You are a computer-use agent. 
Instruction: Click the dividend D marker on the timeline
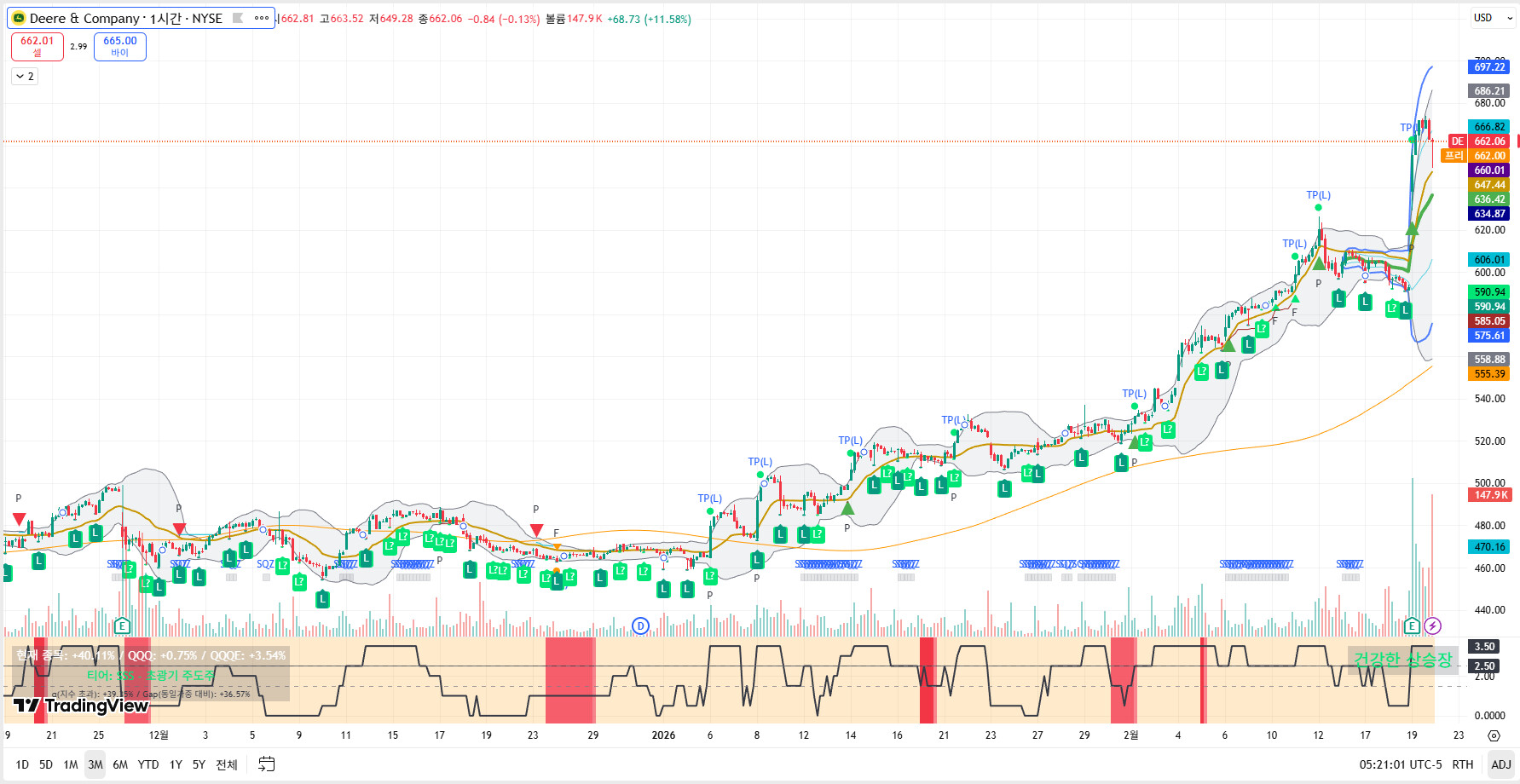click(x=641, y=626)
